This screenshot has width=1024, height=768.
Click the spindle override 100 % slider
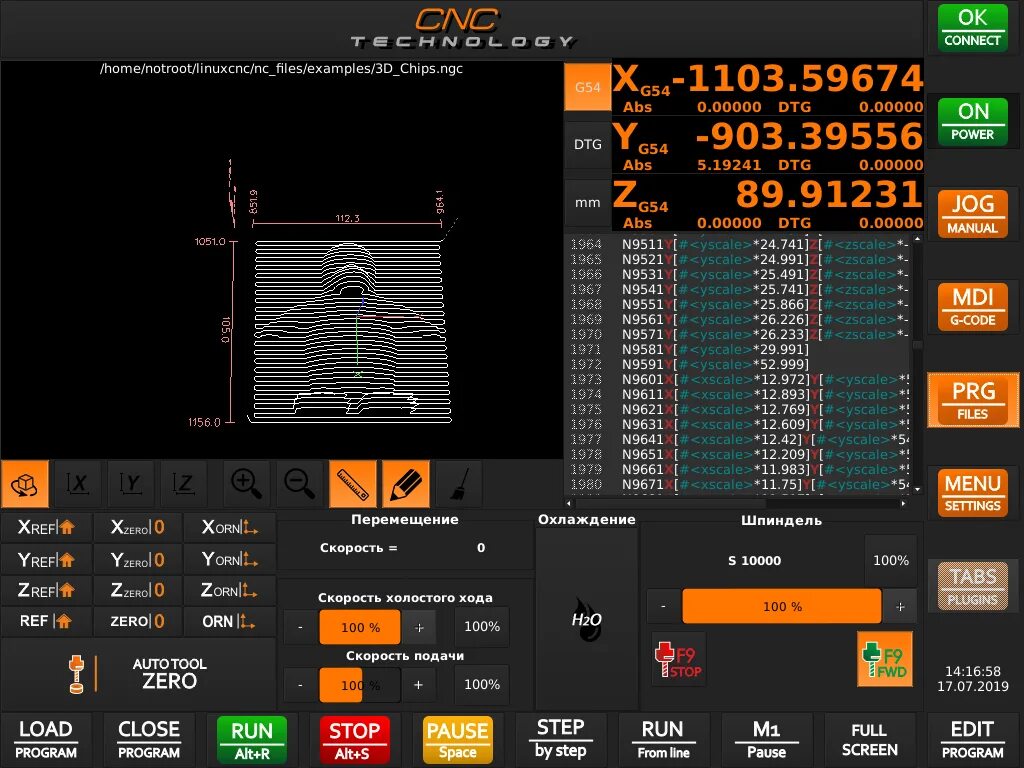[x=782, y=606]
